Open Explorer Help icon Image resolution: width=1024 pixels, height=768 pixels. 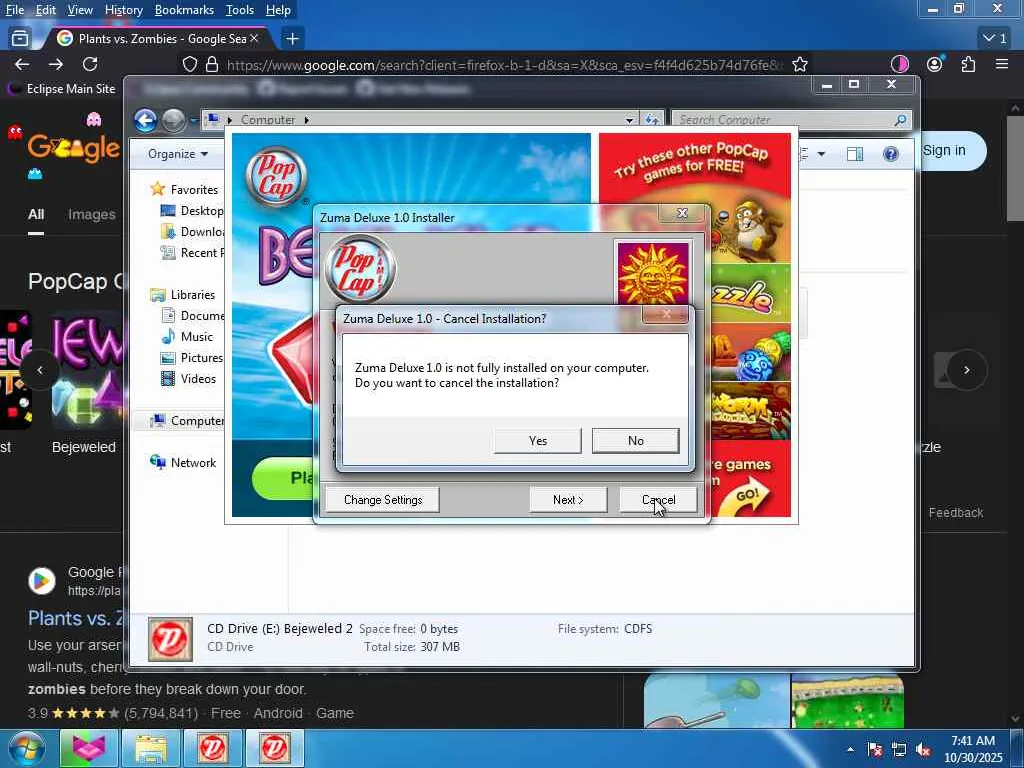[890, 154]
